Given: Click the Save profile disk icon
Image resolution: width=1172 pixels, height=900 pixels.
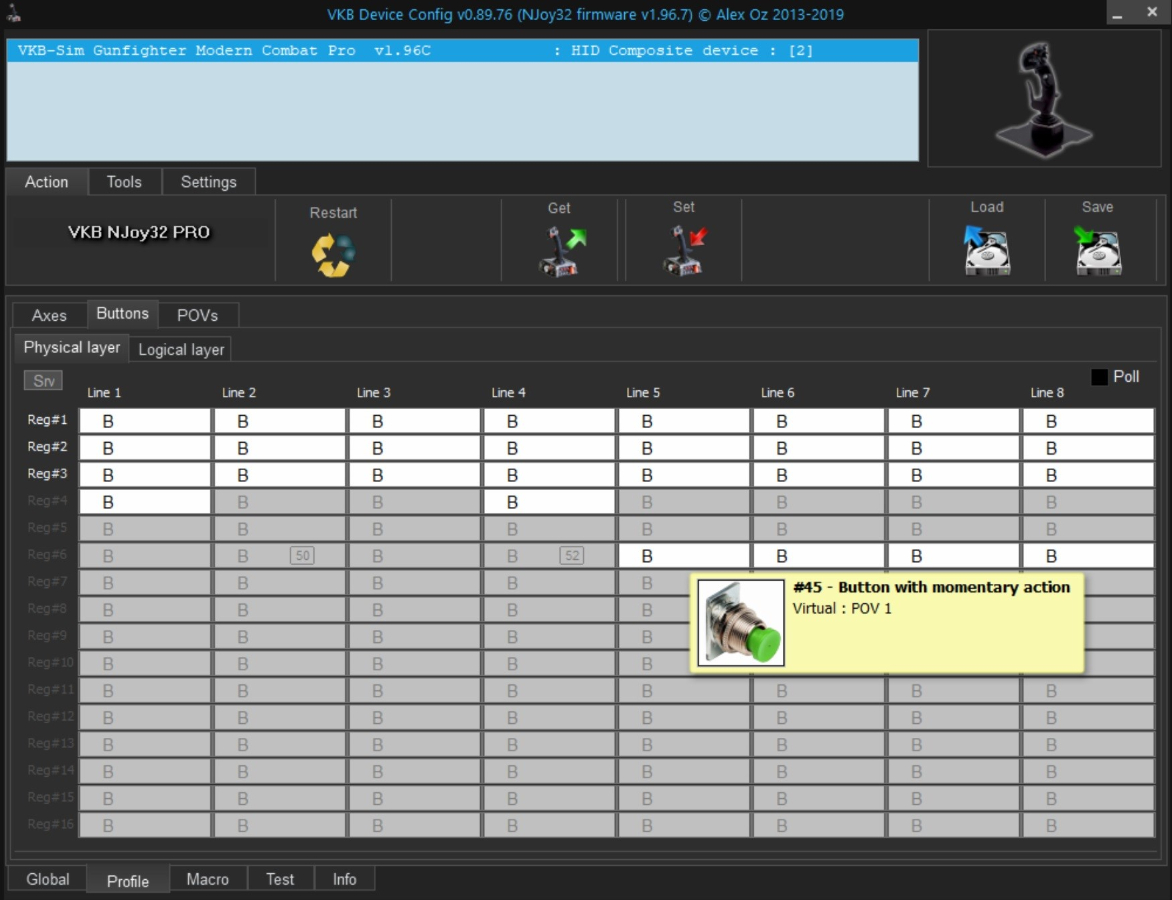Looking at the screenshot, I should pos(1097,250).
